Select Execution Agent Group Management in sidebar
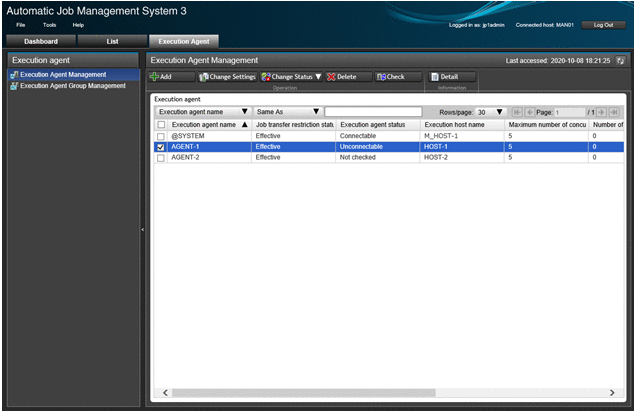This screenshot has width=636, height=412. (73, 86)
